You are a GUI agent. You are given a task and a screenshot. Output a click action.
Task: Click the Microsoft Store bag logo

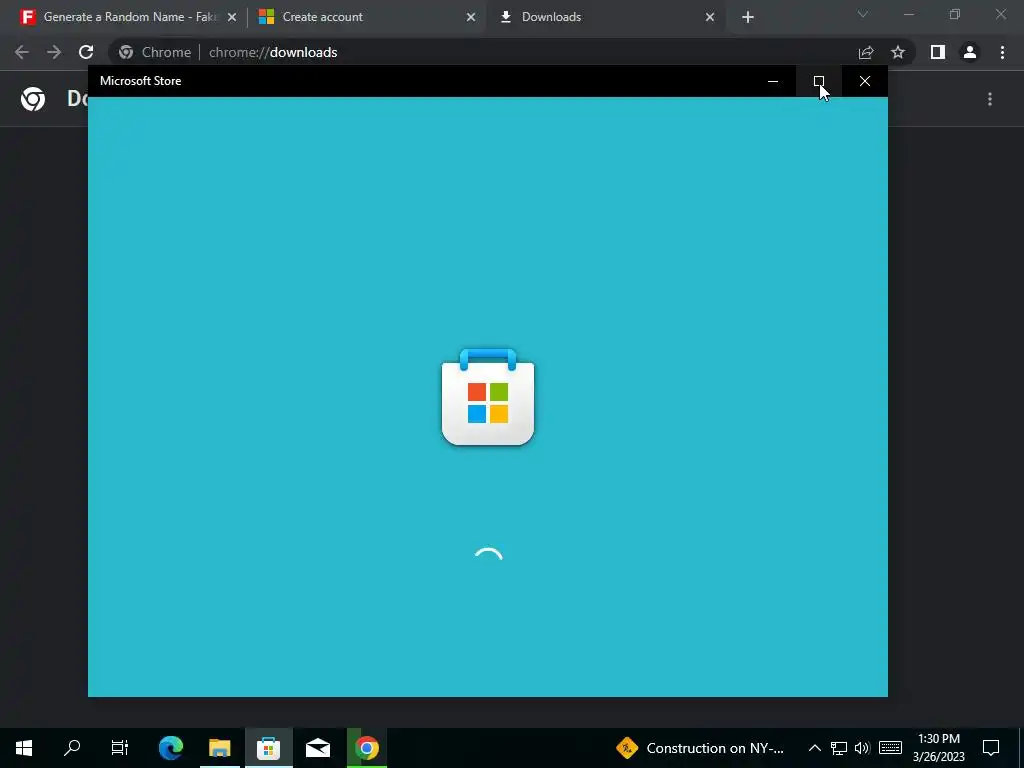tap(488, 397)
